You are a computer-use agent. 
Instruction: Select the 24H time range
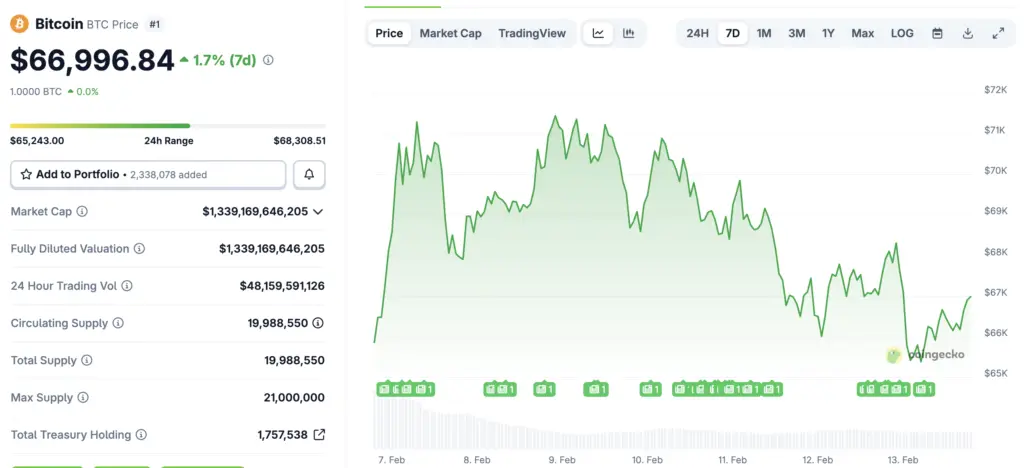tap(697, 33)
